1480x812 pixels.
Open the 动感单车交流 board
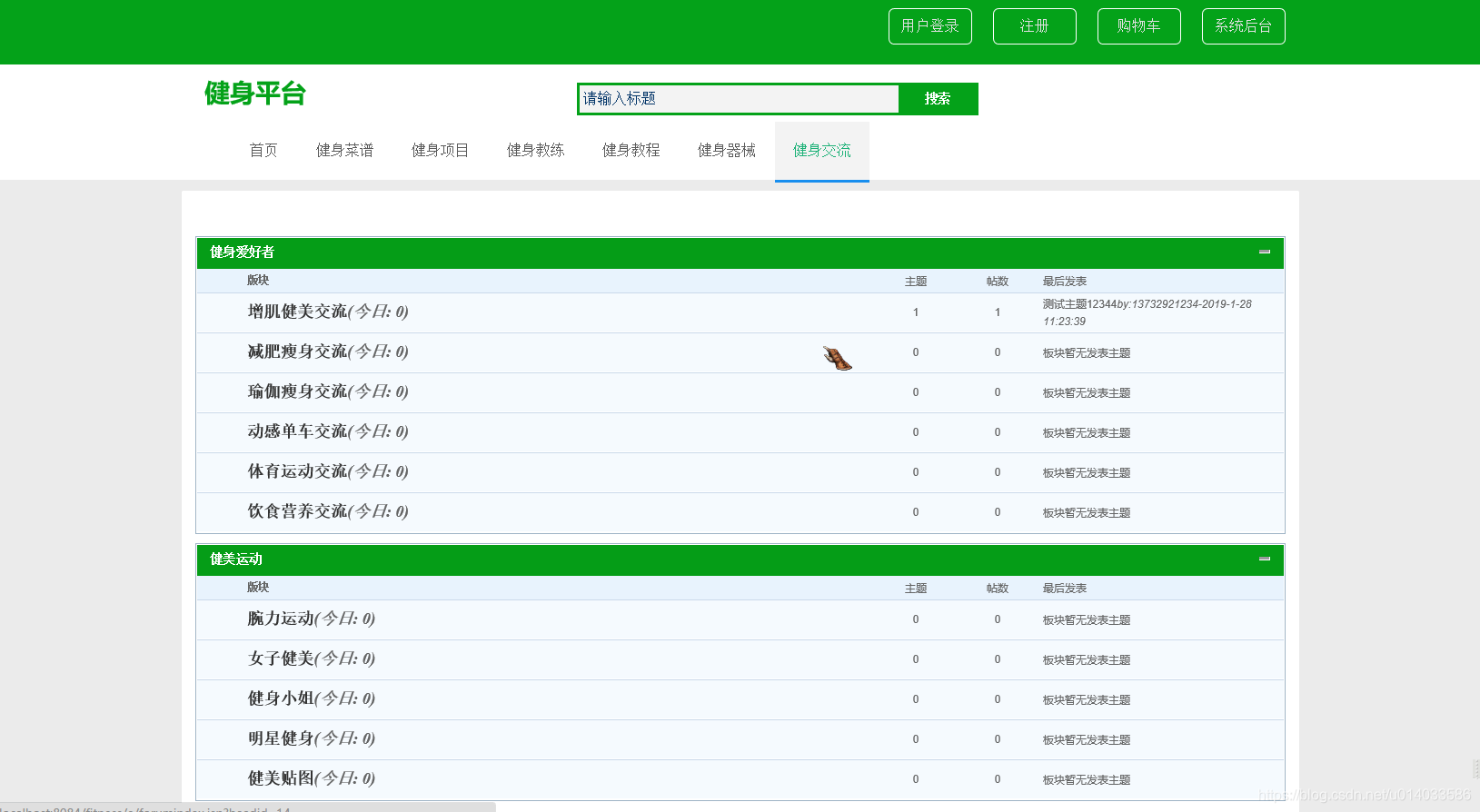(298, 431)
